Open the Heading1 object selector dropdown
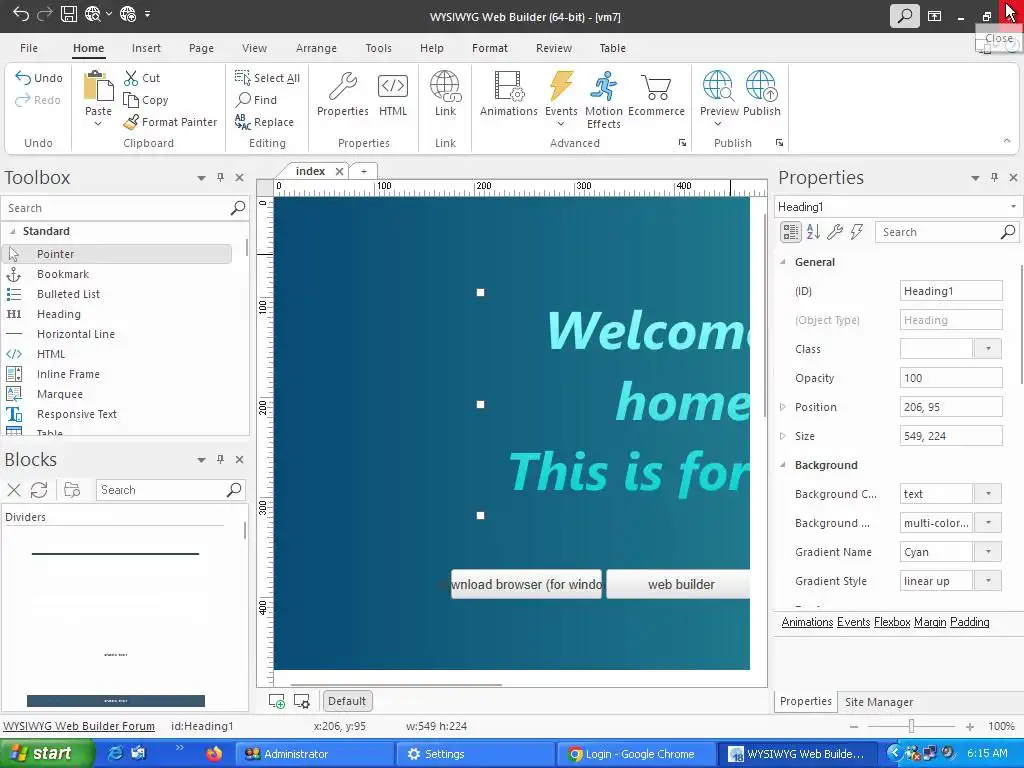This screenshot has width=1024, height=768. click(1013, 207)
